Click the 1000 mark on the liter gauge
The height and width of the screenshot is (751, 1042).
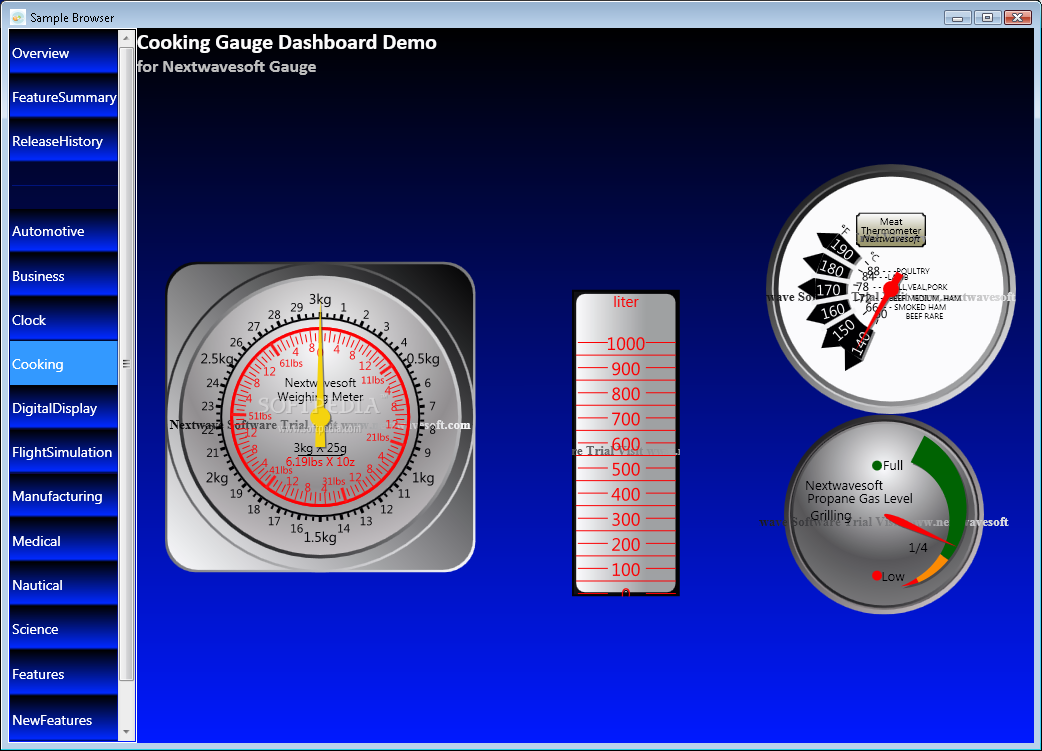[625, 344]
